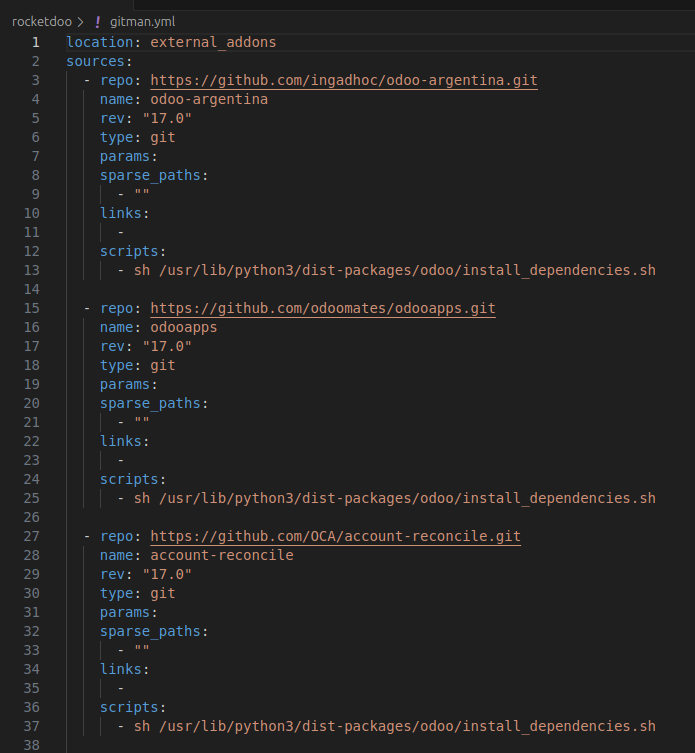695x753 pixels.
Task: Click 'git' type value on line 30
Action: (163, 594)
